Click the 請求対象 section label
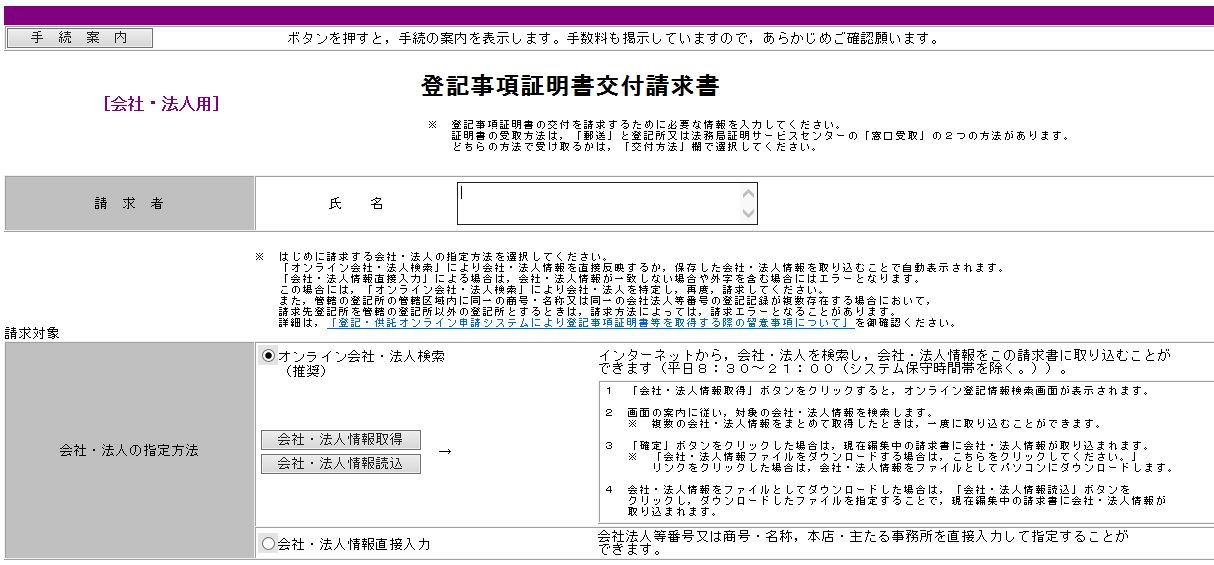This screenshot has width=1214, height=565. [32, 334]
